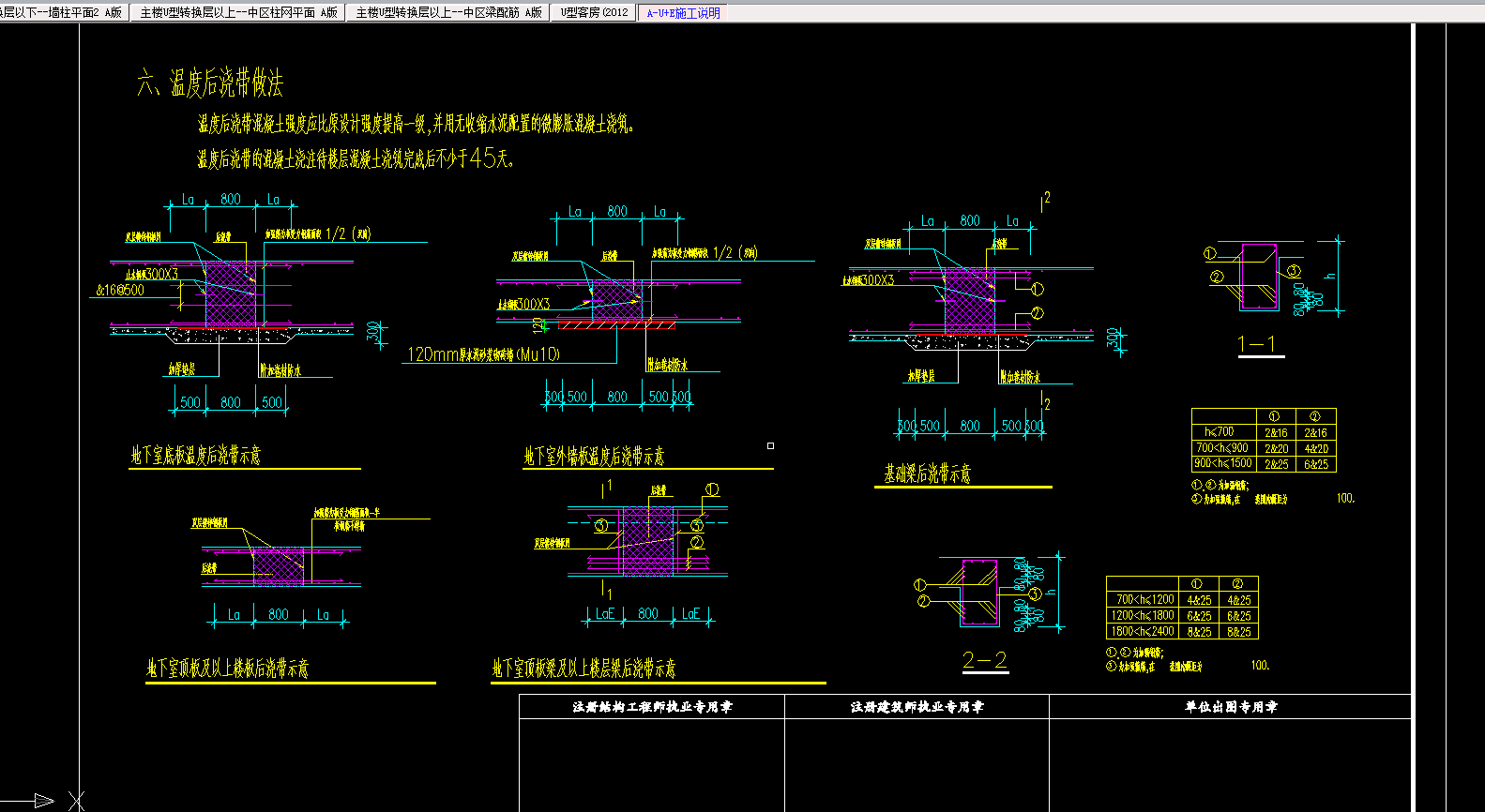Open the 中区柱网平面 A版 drawing tab
Screen dimensions: 1485x812
tap(238, 12)
